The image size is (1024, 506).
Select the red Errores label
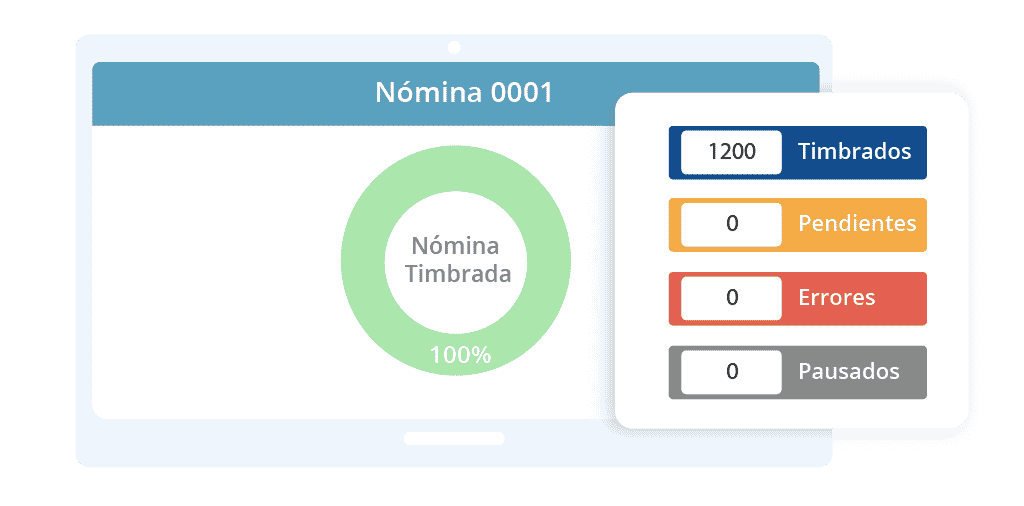coord(837,298)
